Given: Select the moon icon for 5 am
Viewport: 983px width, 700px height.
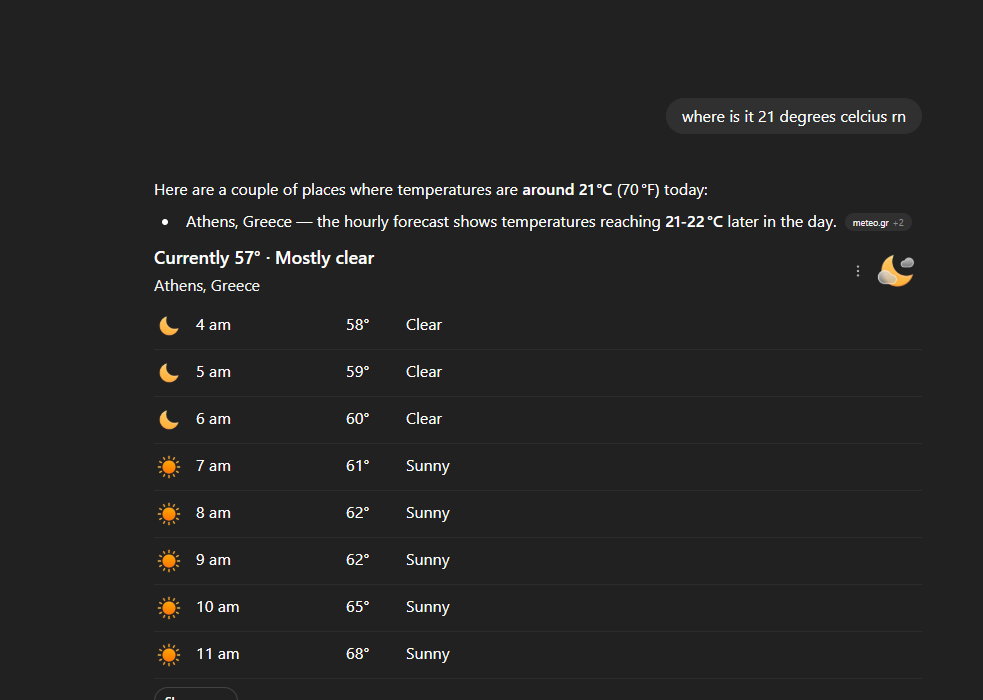Looking at the screenshot, I should point(169,372).
